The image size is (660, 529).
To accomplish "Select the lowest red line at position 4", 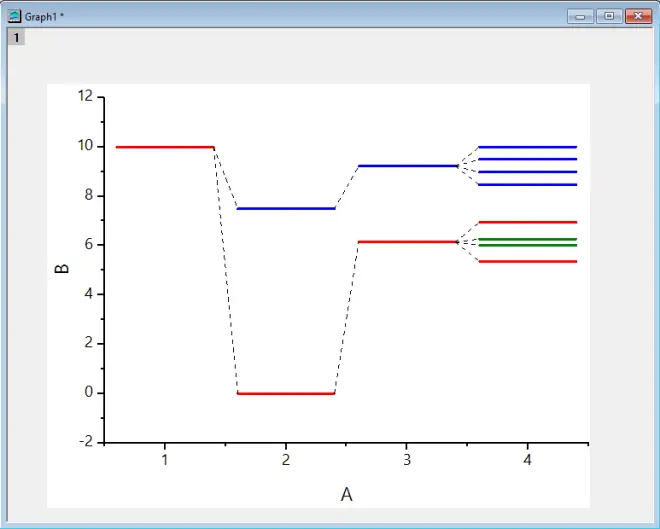I will point(528,261).
